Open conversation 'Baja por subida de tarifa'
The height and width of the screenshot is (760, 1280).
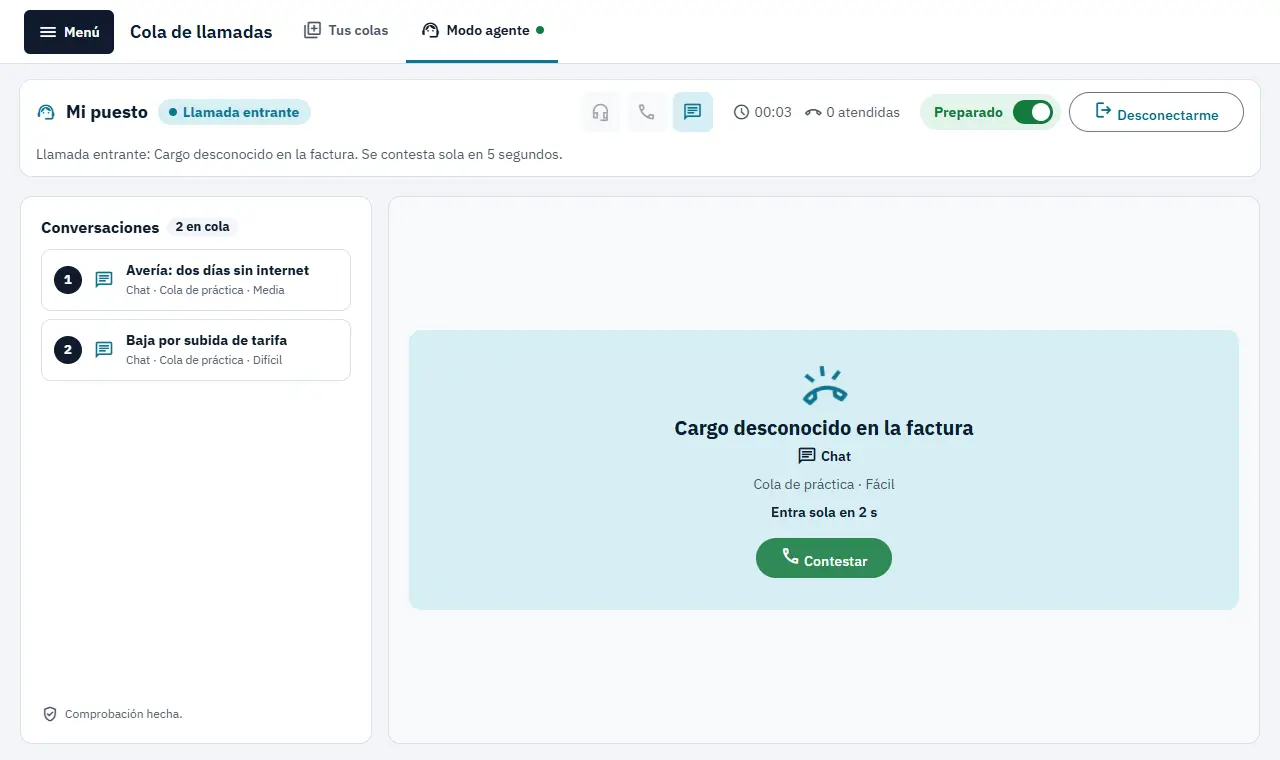click(x=196, y=350)
